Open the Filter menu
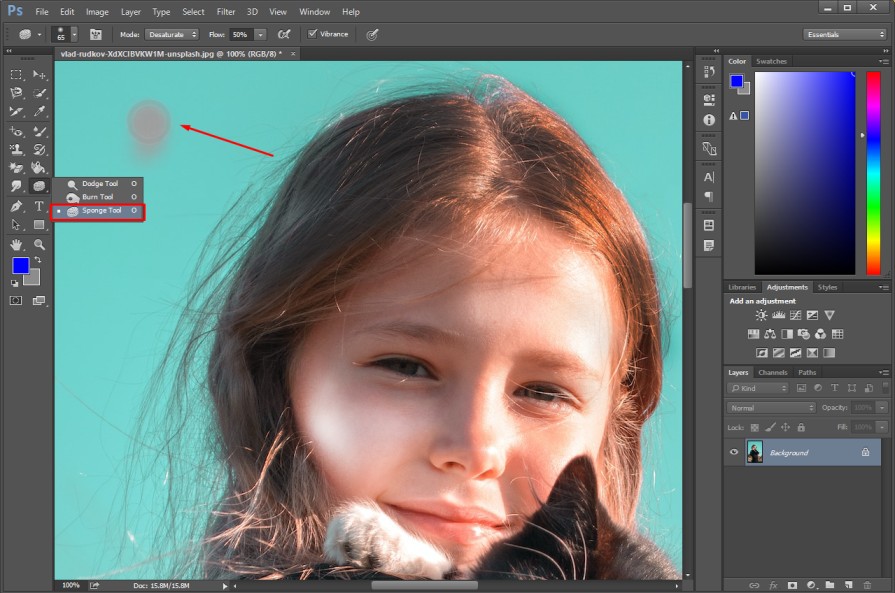 point(225,11)
